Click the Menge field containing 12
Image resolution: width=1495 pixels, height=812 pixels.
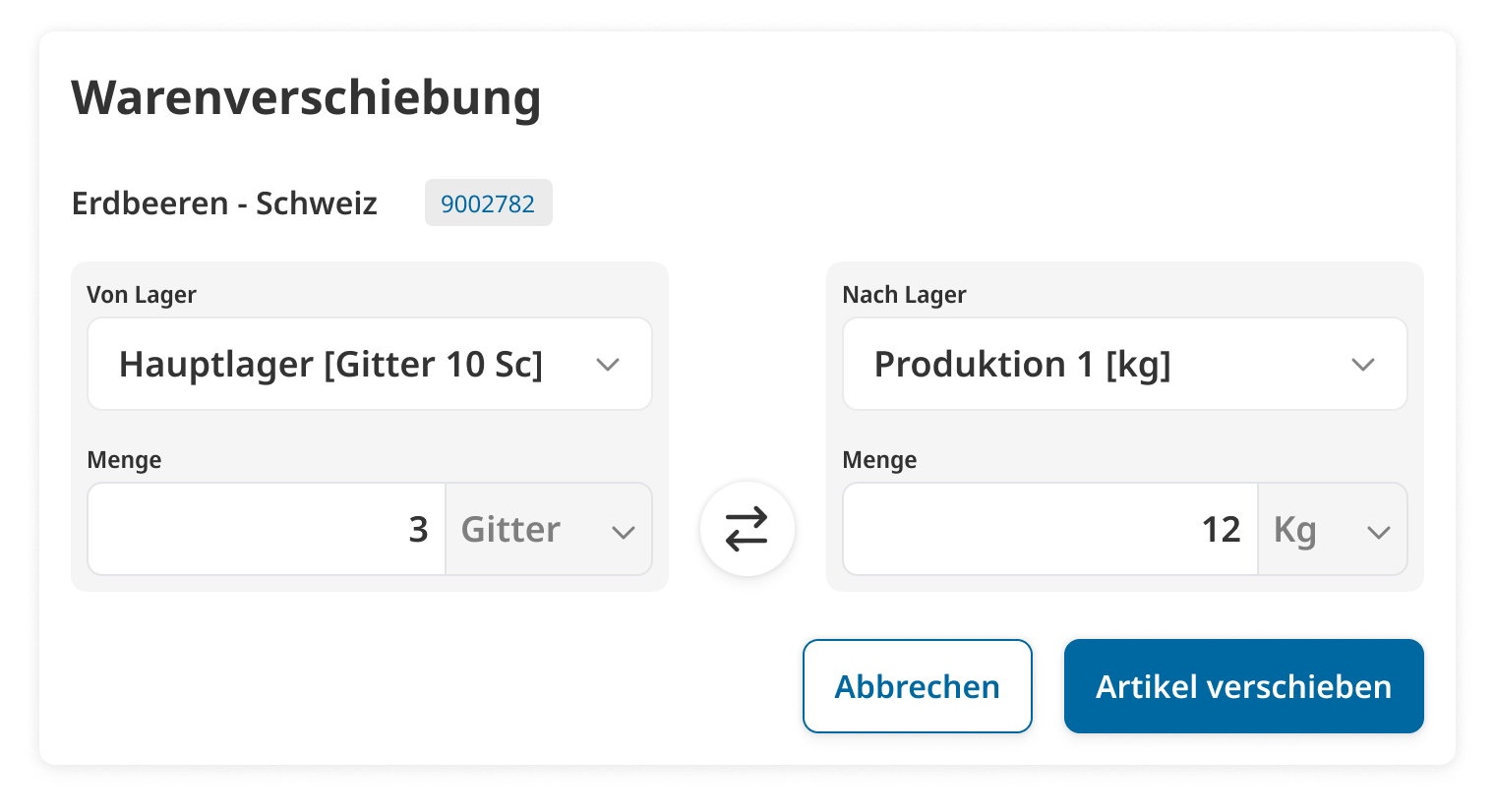click(x=1048, y=528)
